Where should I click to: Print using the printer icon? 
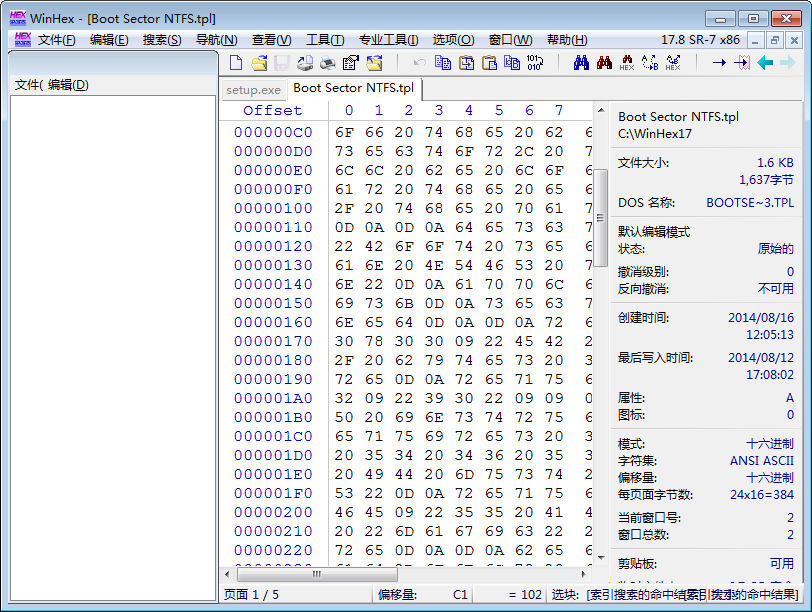[x=327, y=63]
